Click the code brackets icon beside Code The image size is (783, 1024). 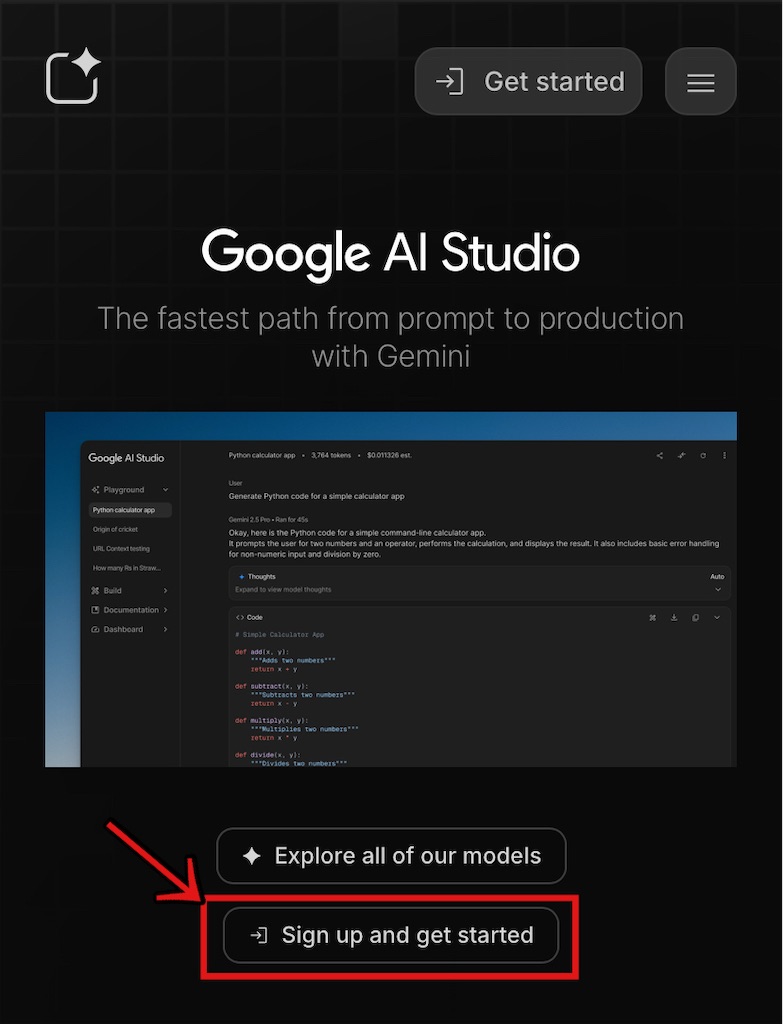(x=240, y=617)
